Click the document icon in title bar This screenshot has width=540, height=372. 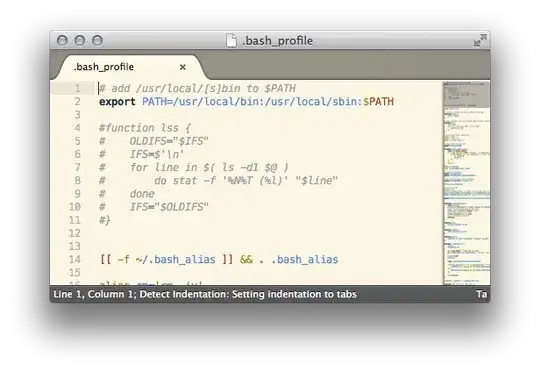click(231, 41)
